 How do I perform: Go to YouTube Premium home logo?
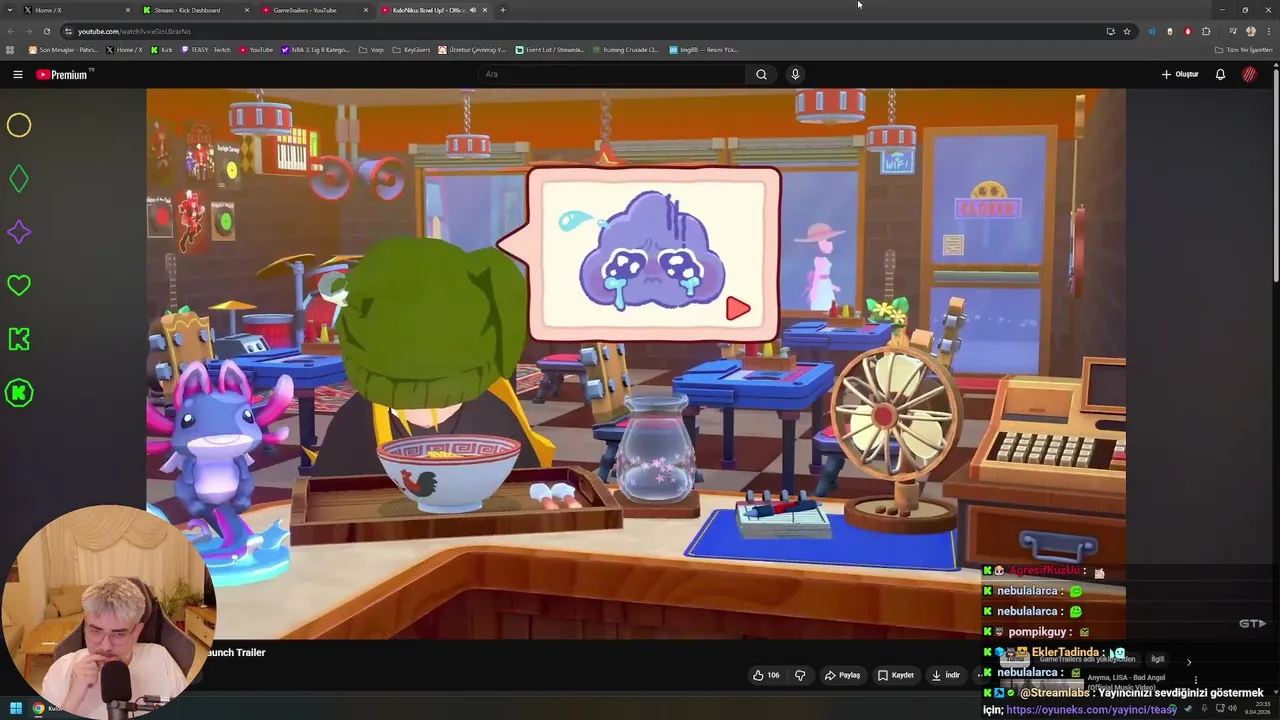tap(64, 74)
